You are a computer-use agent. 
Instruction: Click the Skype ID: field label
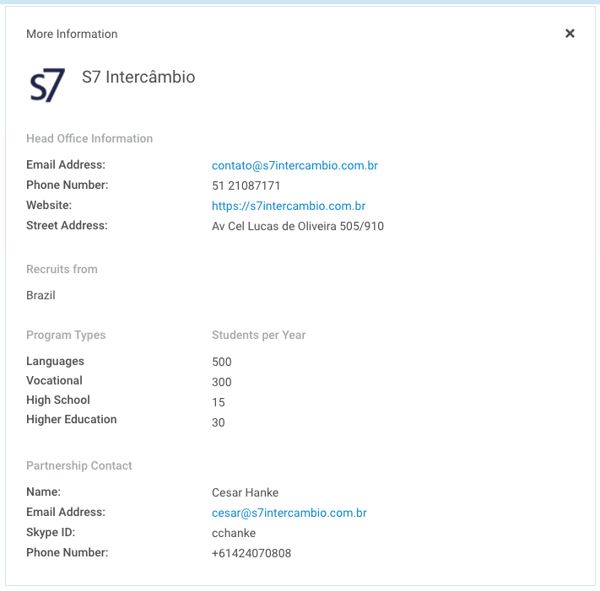pos(51,532)
